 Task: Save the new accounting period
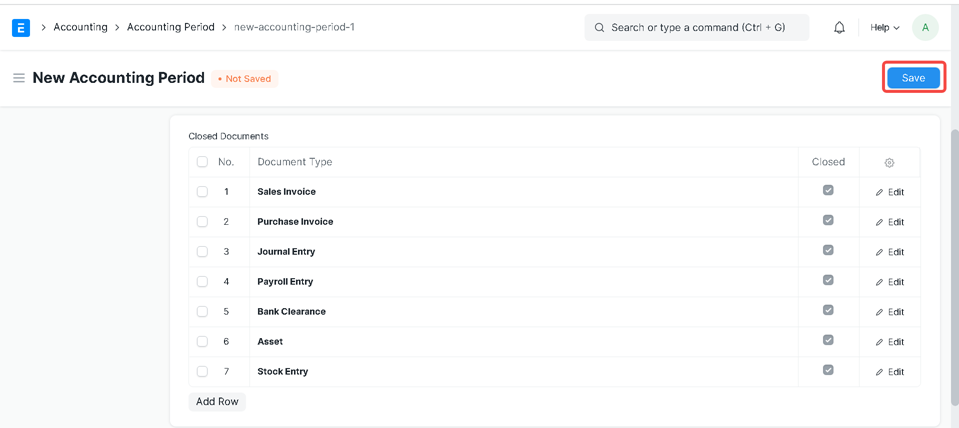912,78
